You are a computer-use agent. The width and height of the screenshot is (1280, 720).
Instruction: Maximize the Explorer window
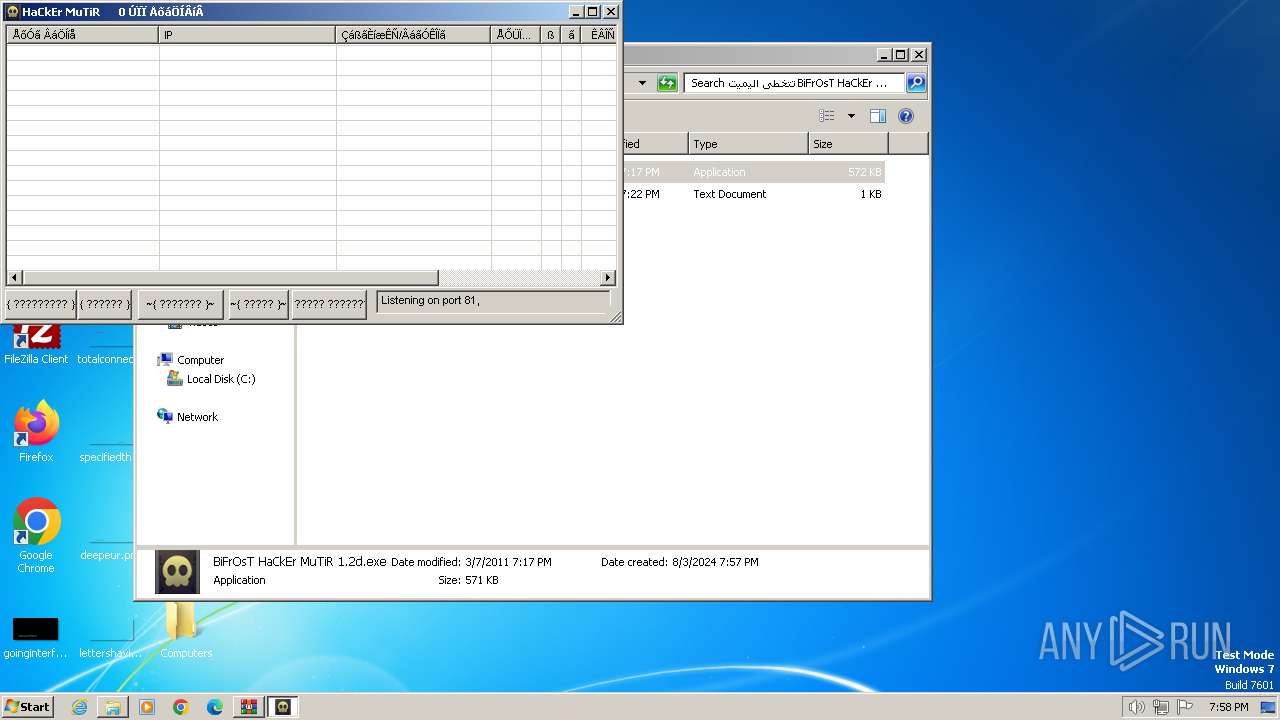point(901,55)
